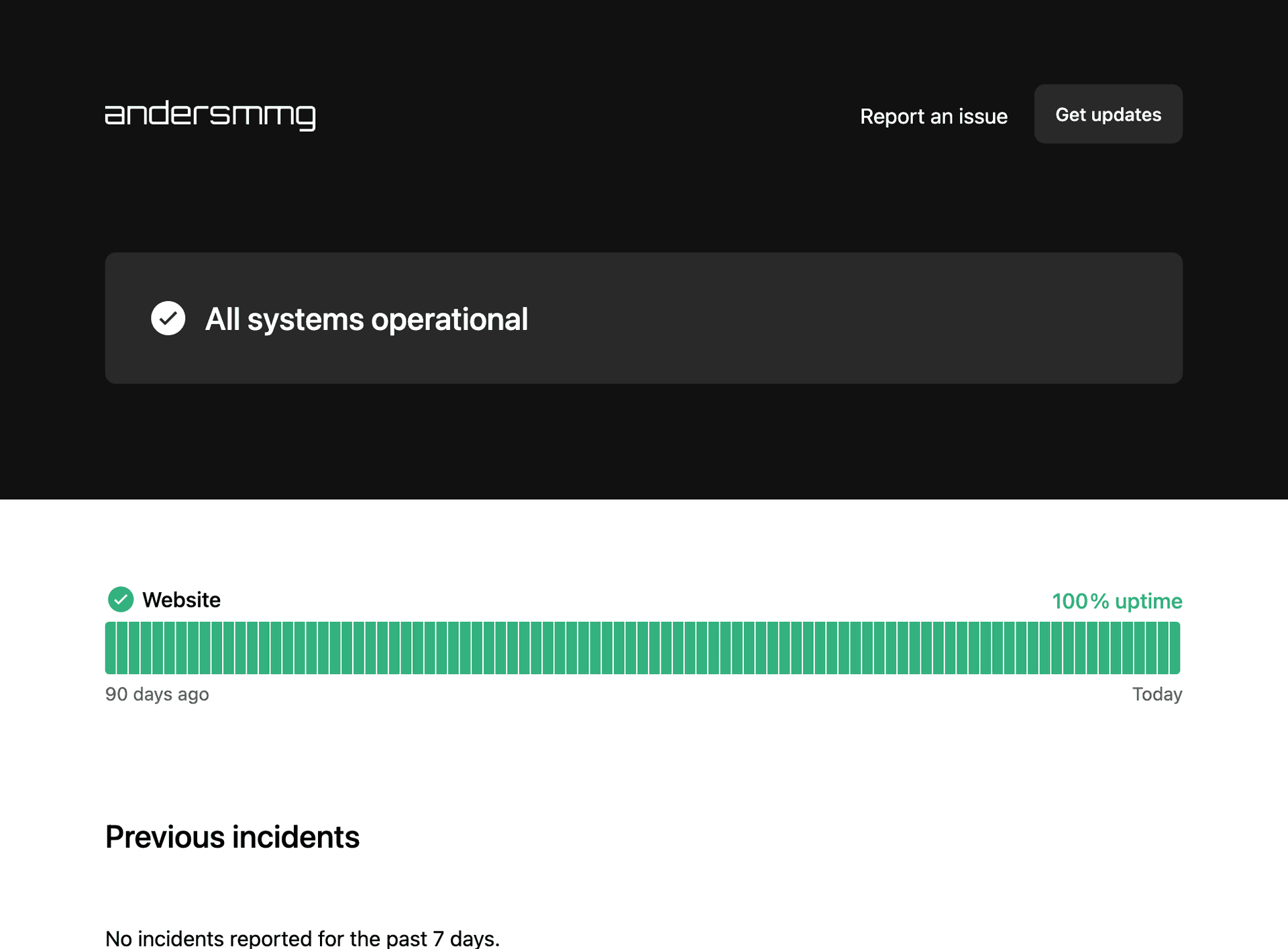This screenshot has width=1288, height=949.
Task: Click the third uptime bar from left
Action: coord(133,648)
